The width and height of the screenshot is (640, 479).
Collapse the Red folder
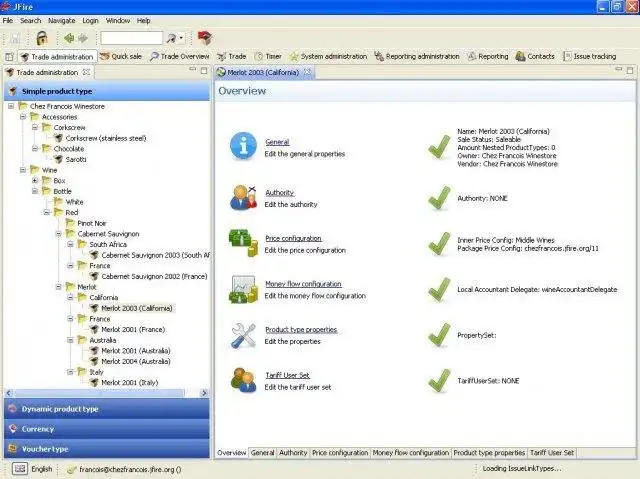tap(47, 212)
